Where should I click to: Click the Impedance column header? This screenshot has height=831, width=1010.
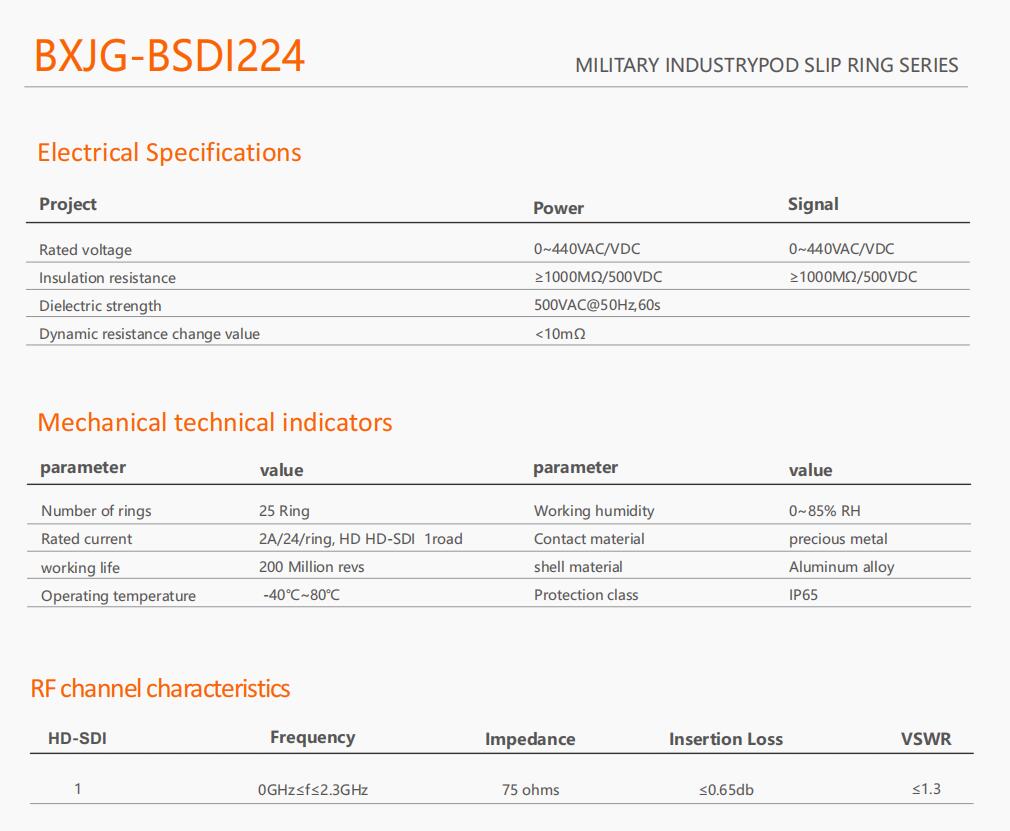click(530, 740)
